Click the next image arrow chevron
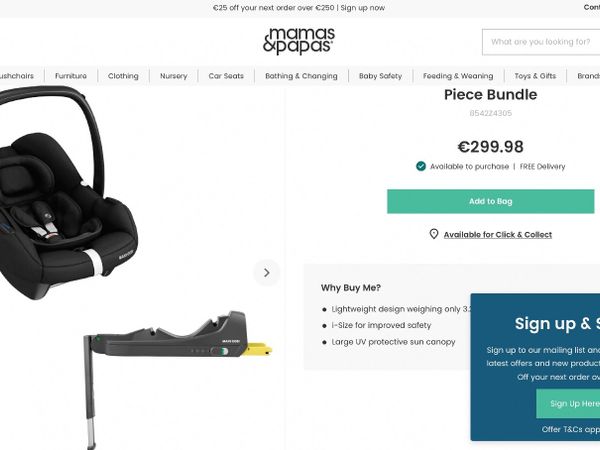The height and width of the screenshot is (450, 600). click(x=267, y=273)
